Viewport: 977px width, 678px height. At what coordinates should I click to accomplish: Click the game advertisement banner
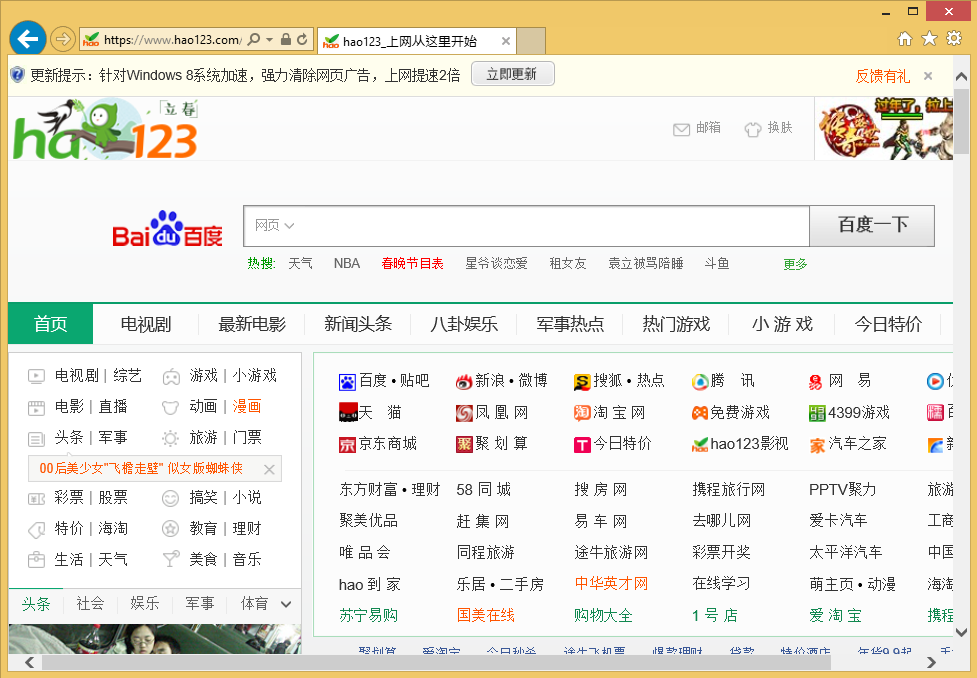pos(884,129)
